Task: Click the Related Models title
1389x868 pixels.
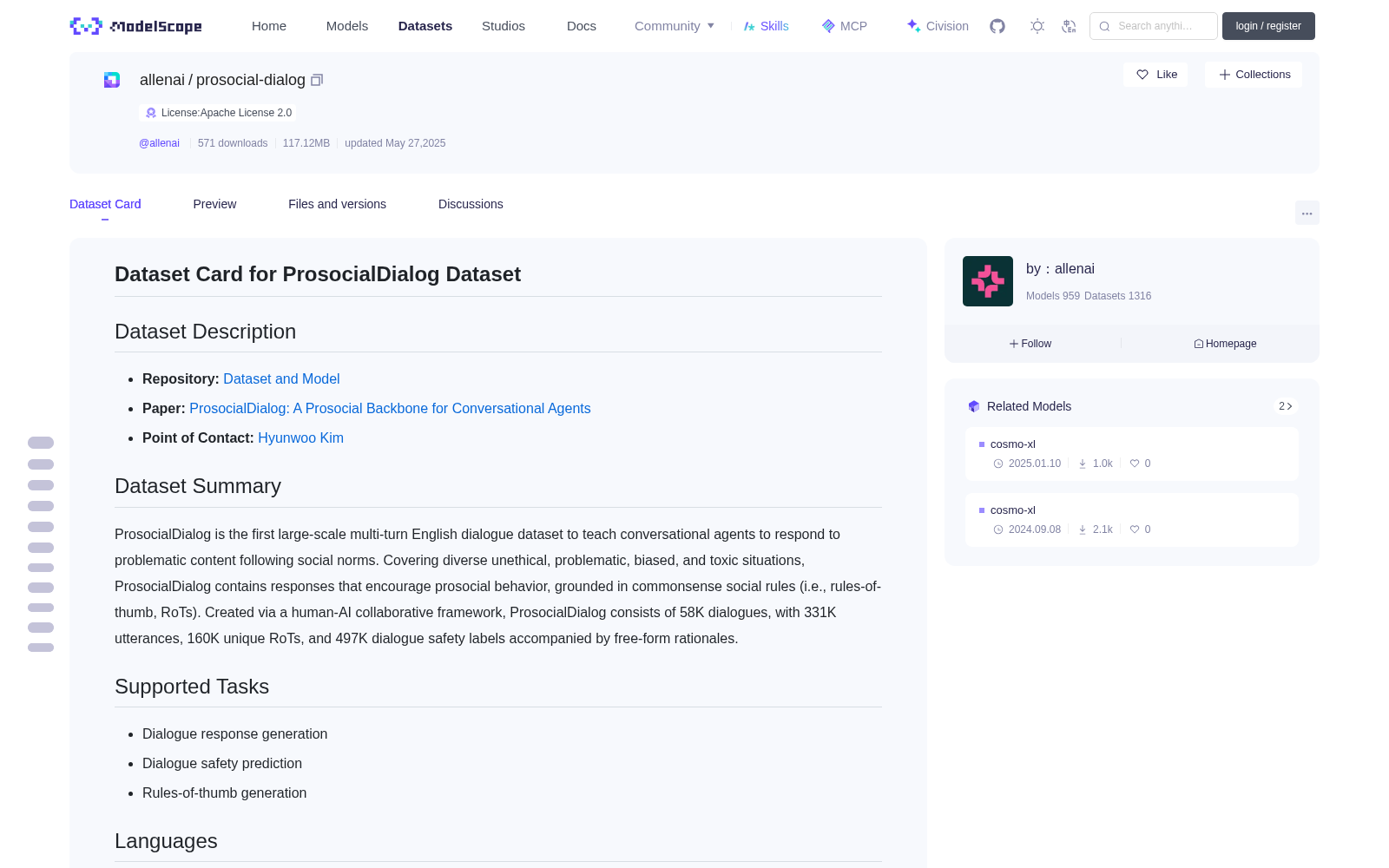Action: [1029, 406]
